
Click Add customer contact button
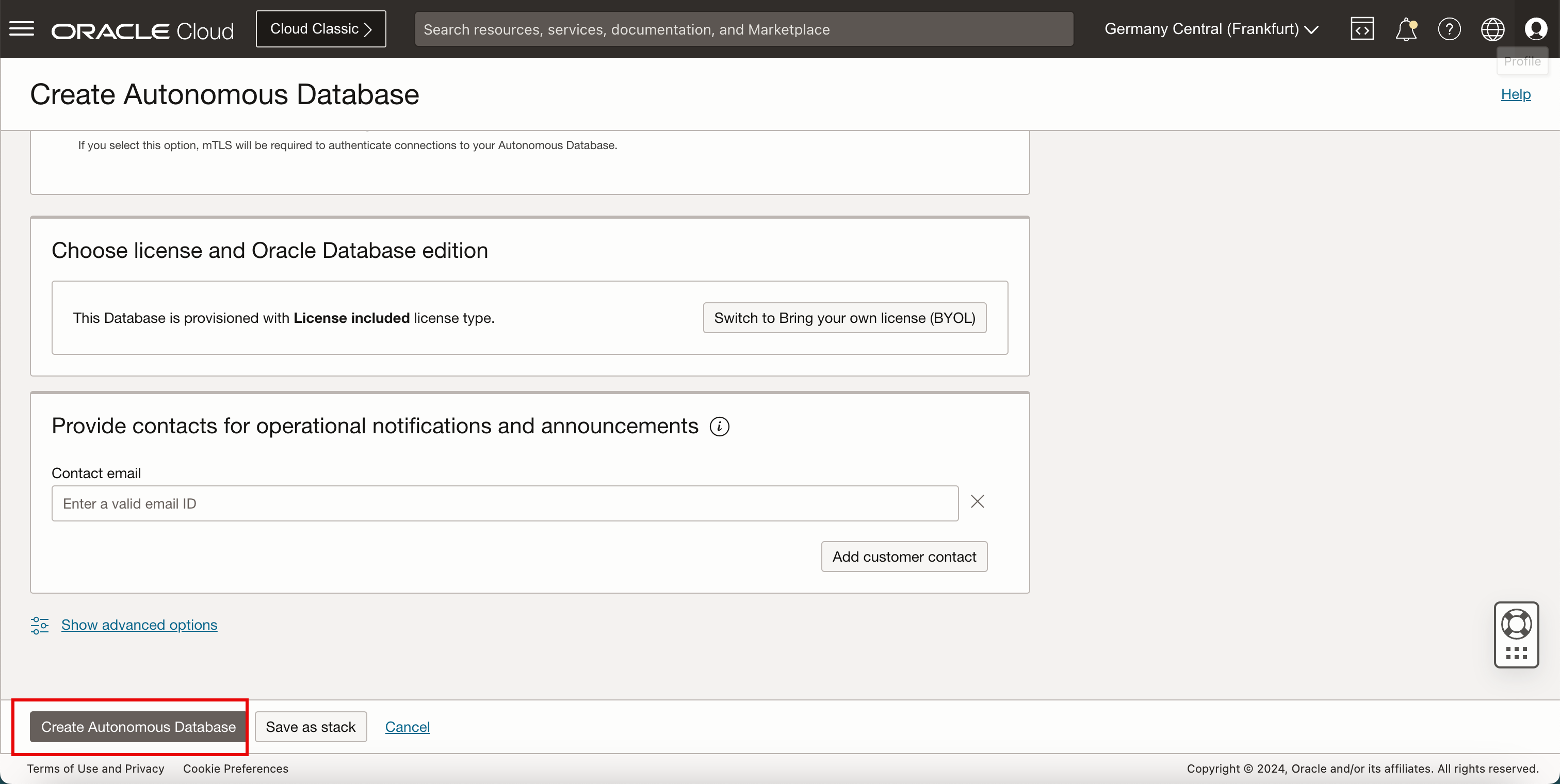903,557
